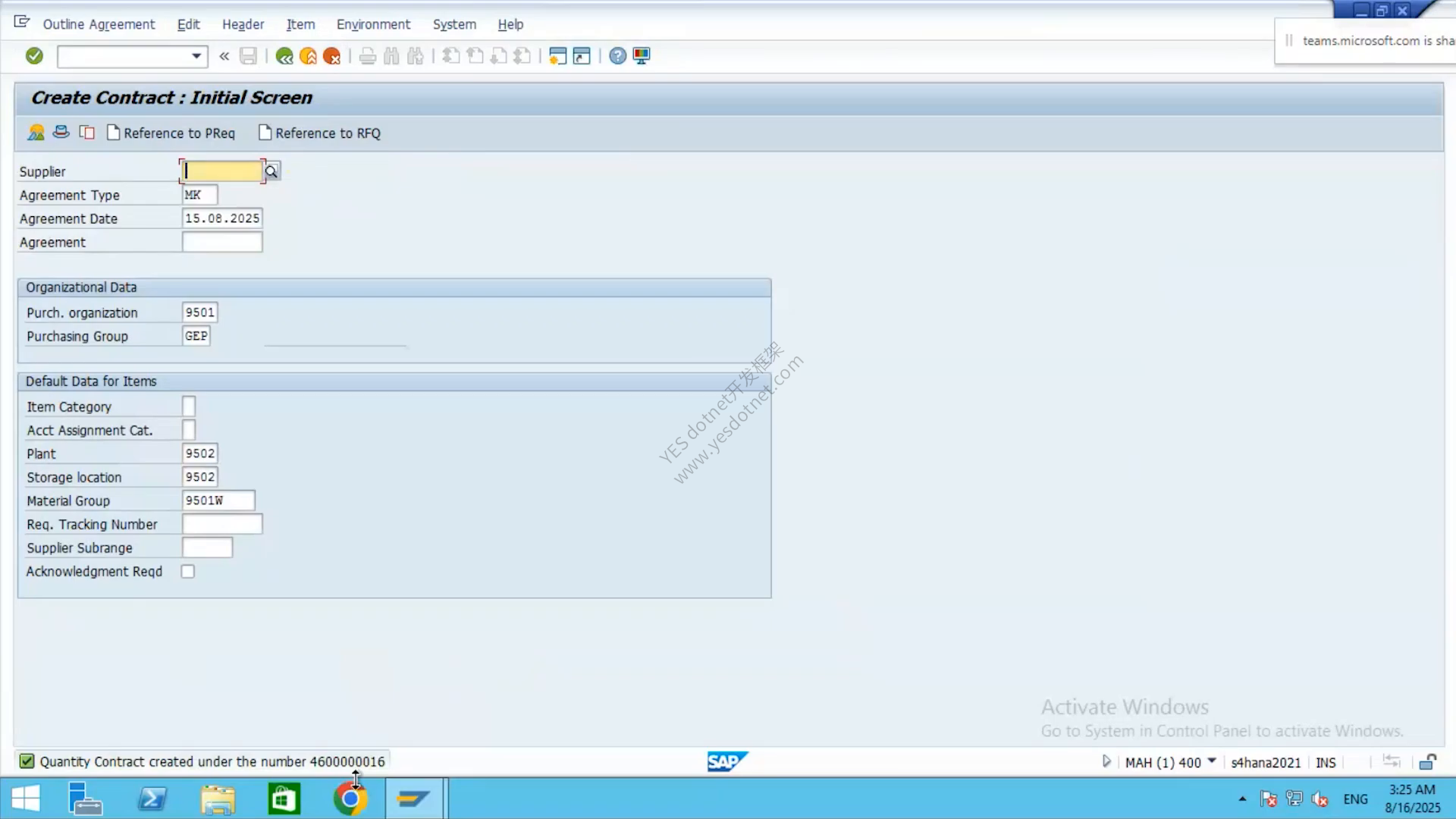Expand the status bar triangle arrow
The image size is (1456, 819).
[1106, 761]
